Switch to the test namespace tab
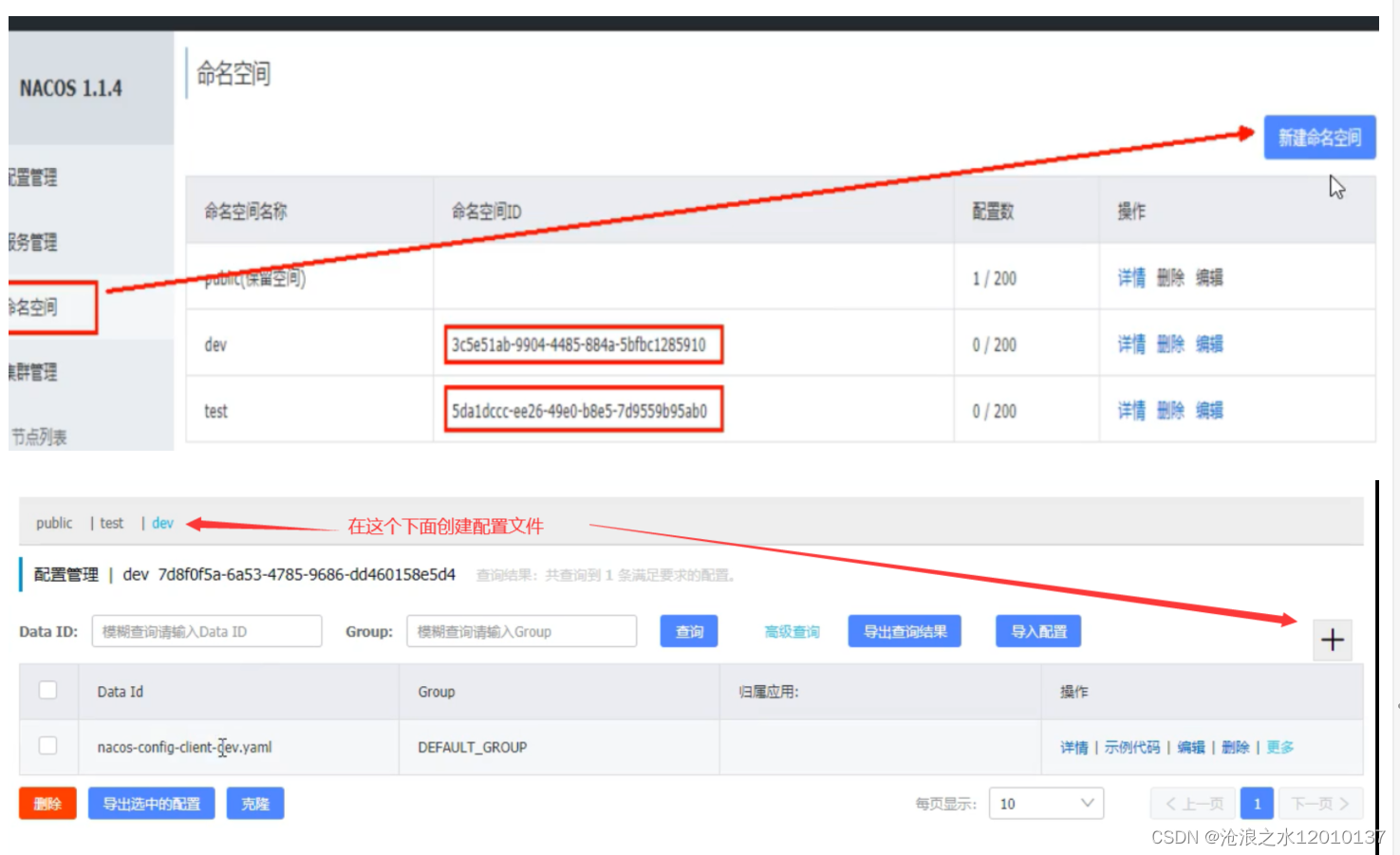Viewport: 1400px width, 855px height. click(x=112, y=523)
